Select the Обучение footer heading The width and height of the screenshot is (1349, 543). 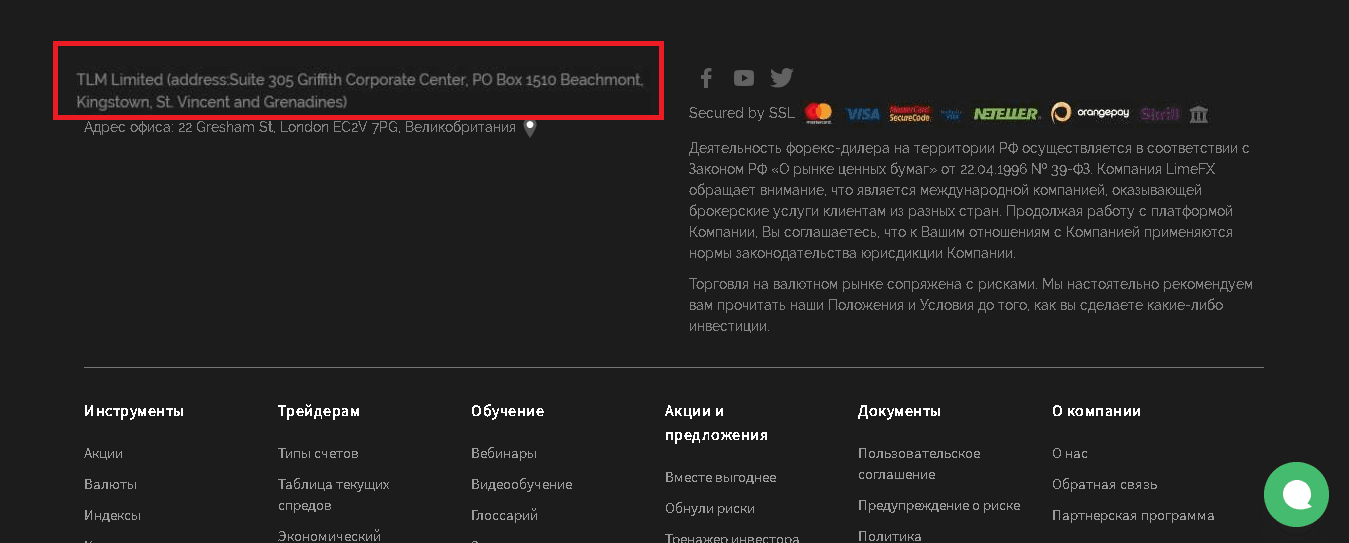pyautogui.click(x=508, y=411)
